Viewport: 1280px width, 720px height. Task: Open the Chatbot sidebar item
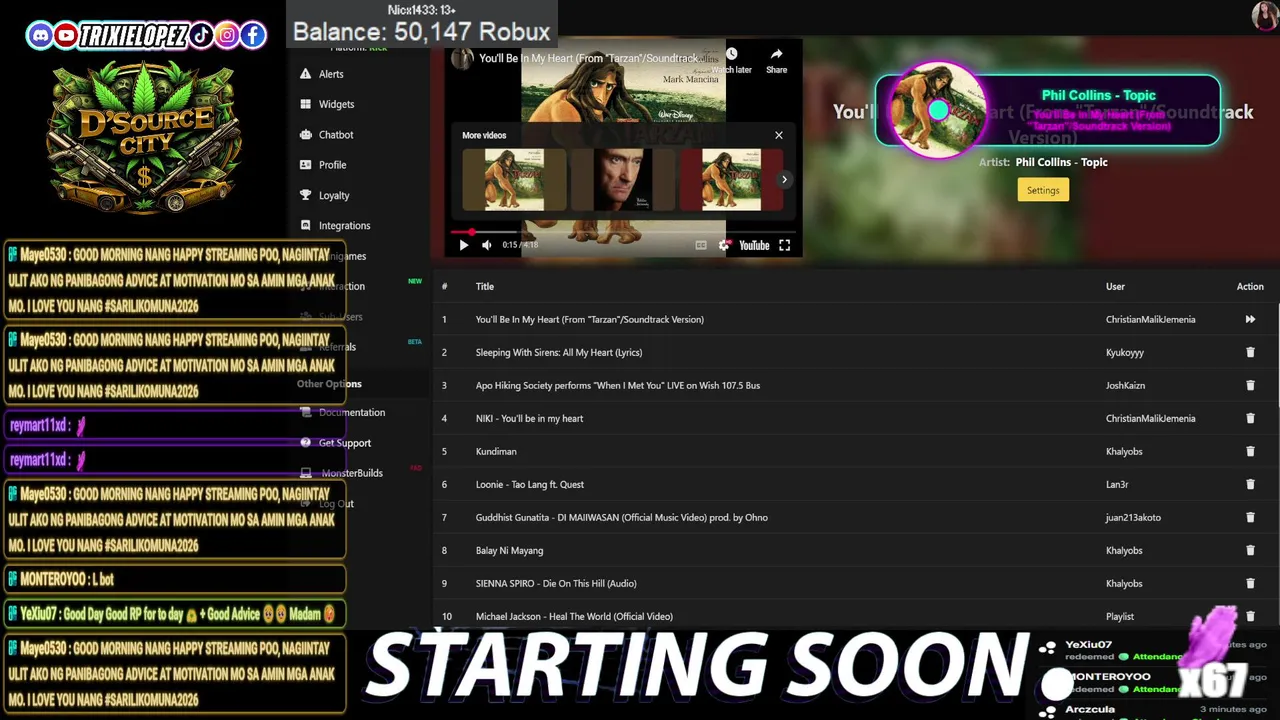click(336, 135)
